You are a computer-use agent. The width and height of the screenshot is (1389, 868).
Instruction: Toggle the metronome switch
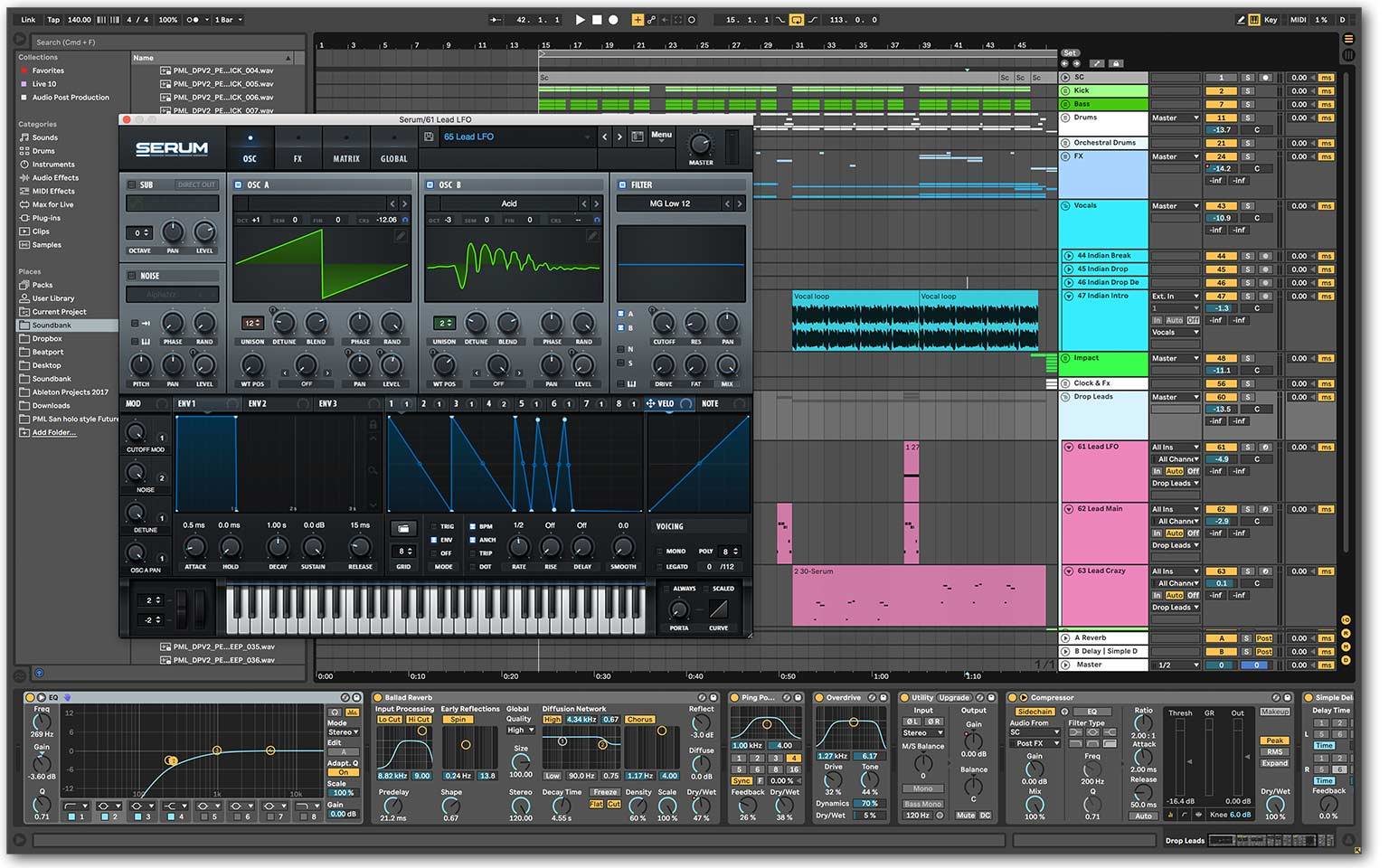(193, 19)
